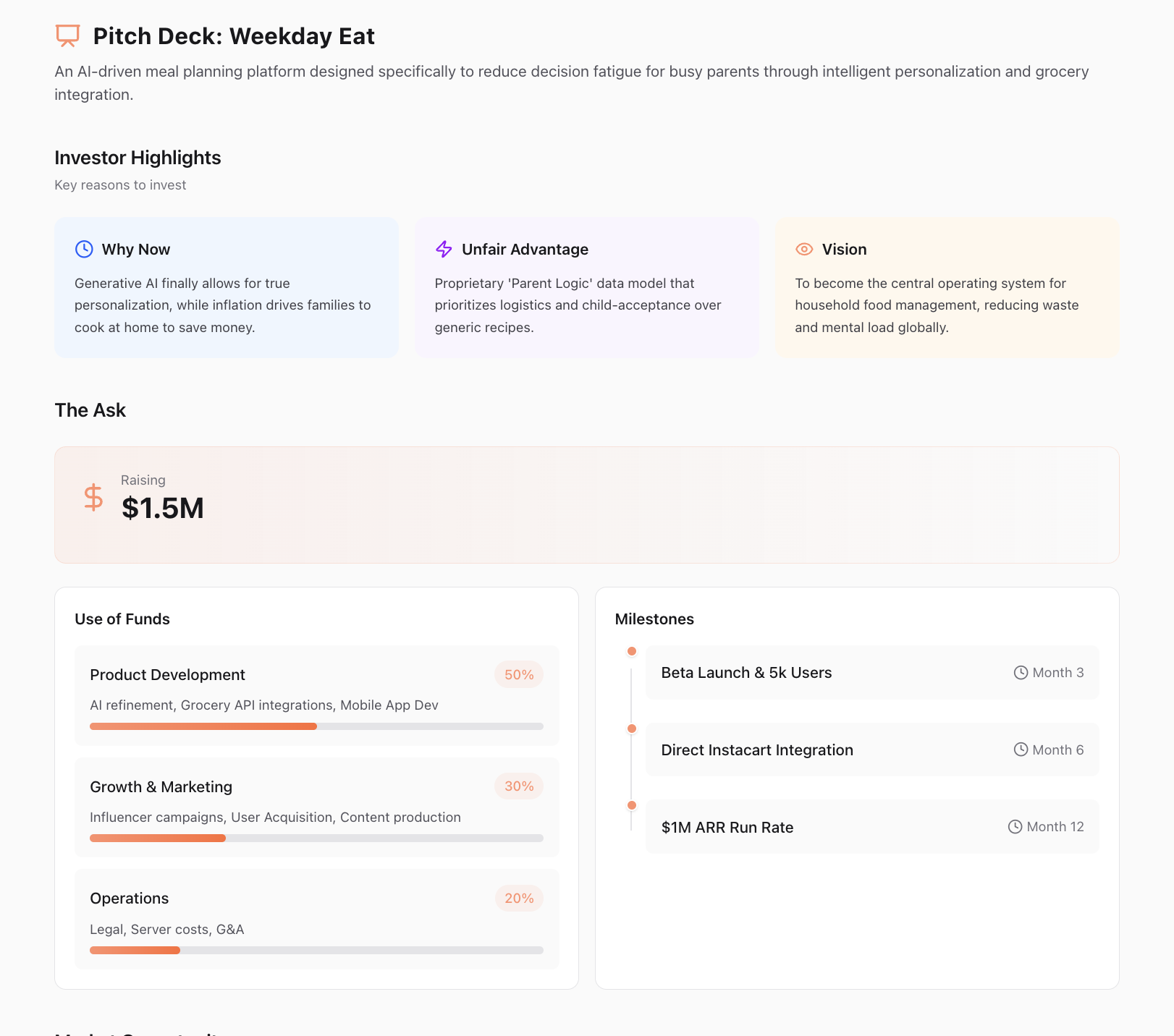Click the dollar sign icon in The Ask
Viewport: 1174px width, 1036px height.
(x=93, y=498)
